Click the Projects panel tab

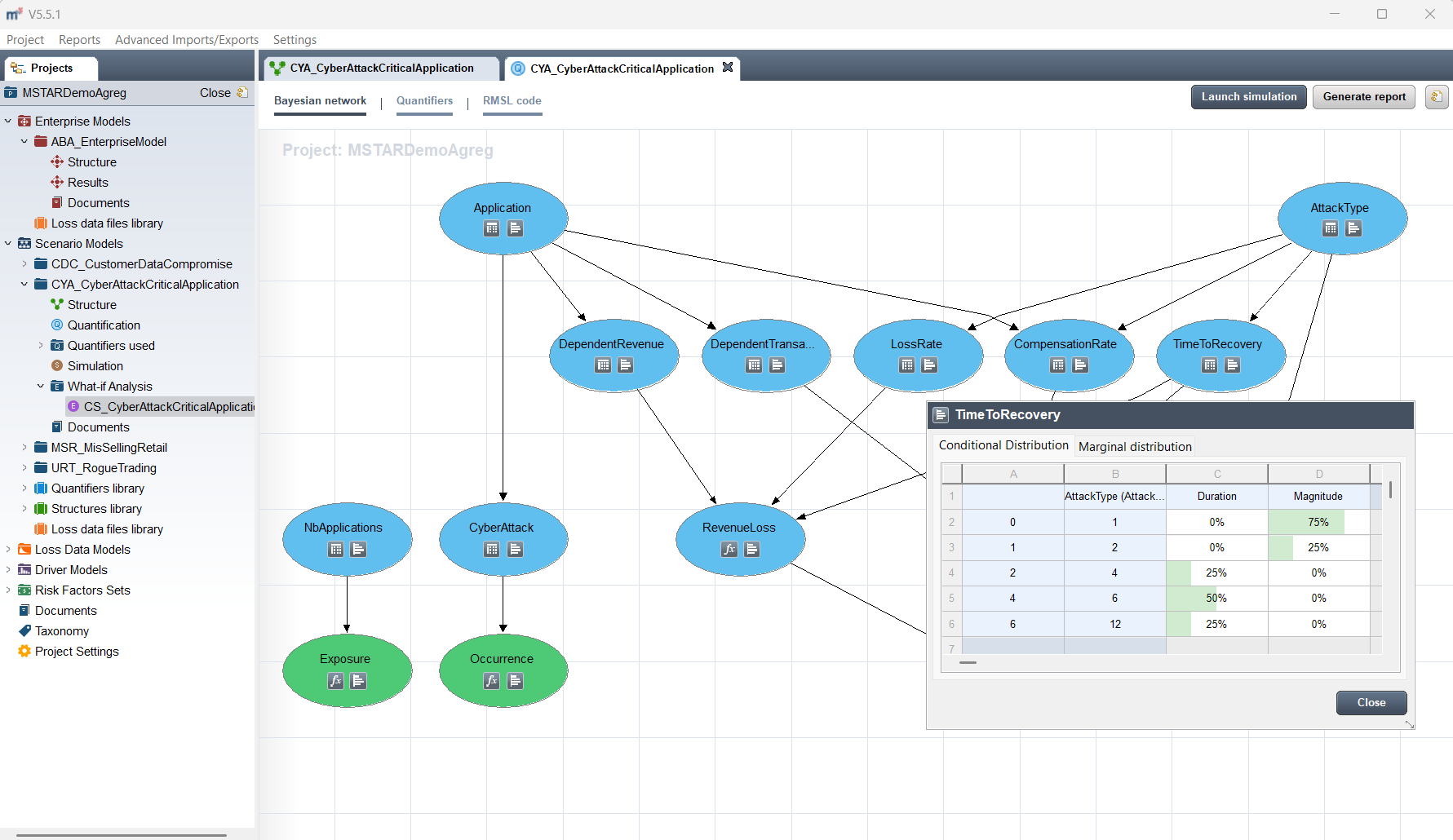51,69
